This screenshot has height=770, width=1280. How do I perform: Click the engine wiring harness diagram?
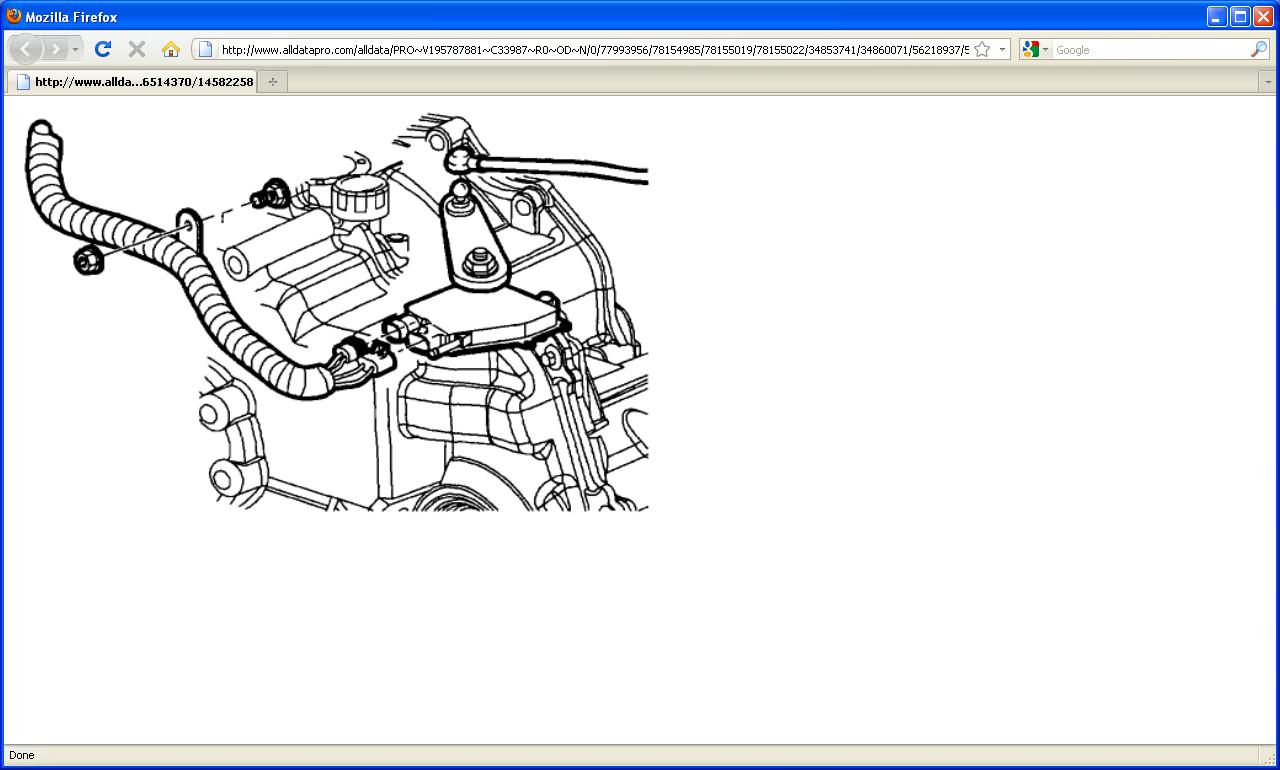[x=337, y=312]
